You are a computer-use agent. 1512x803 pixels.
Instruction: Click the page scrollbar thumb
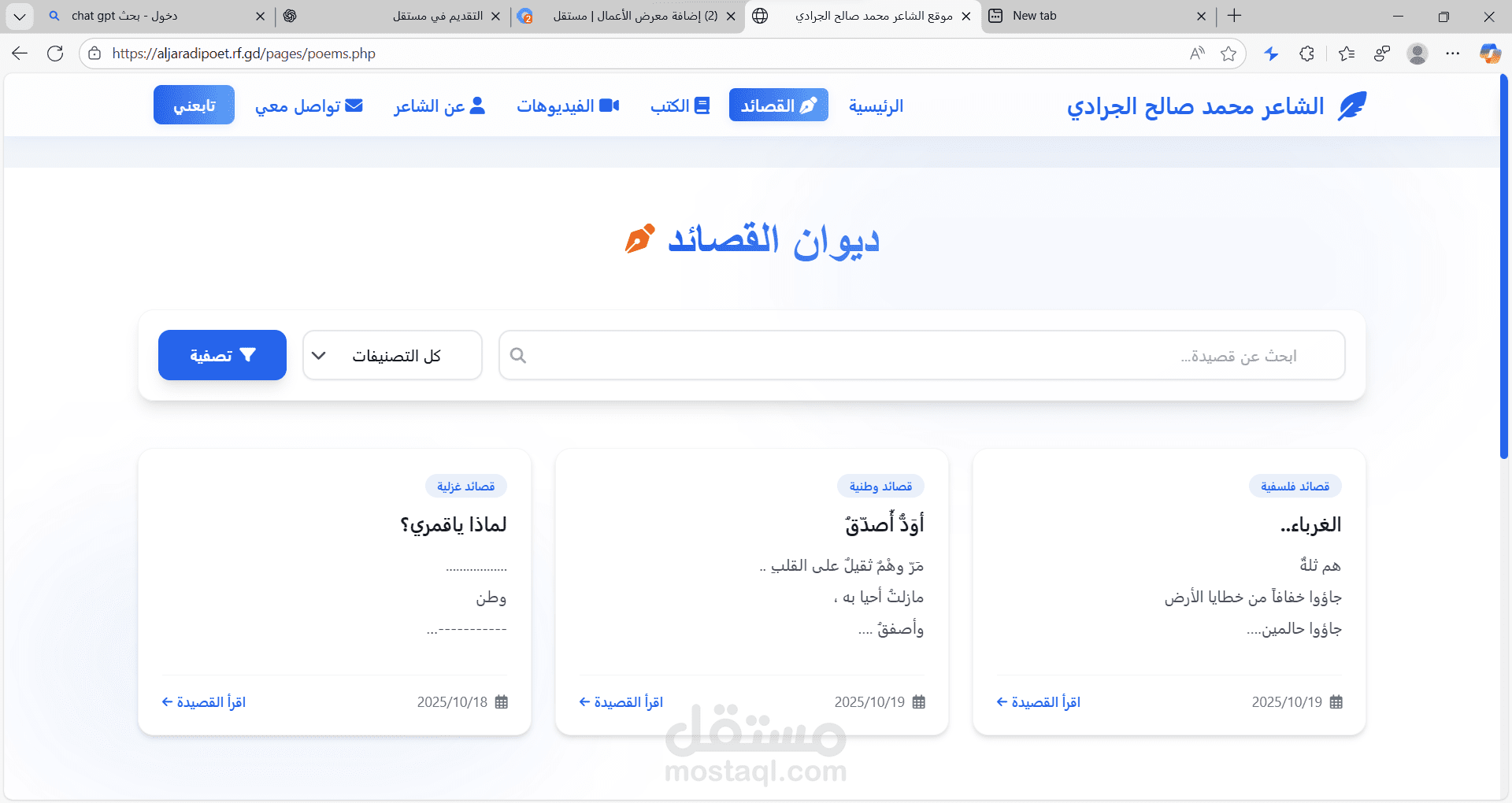tap(1503, 268)
